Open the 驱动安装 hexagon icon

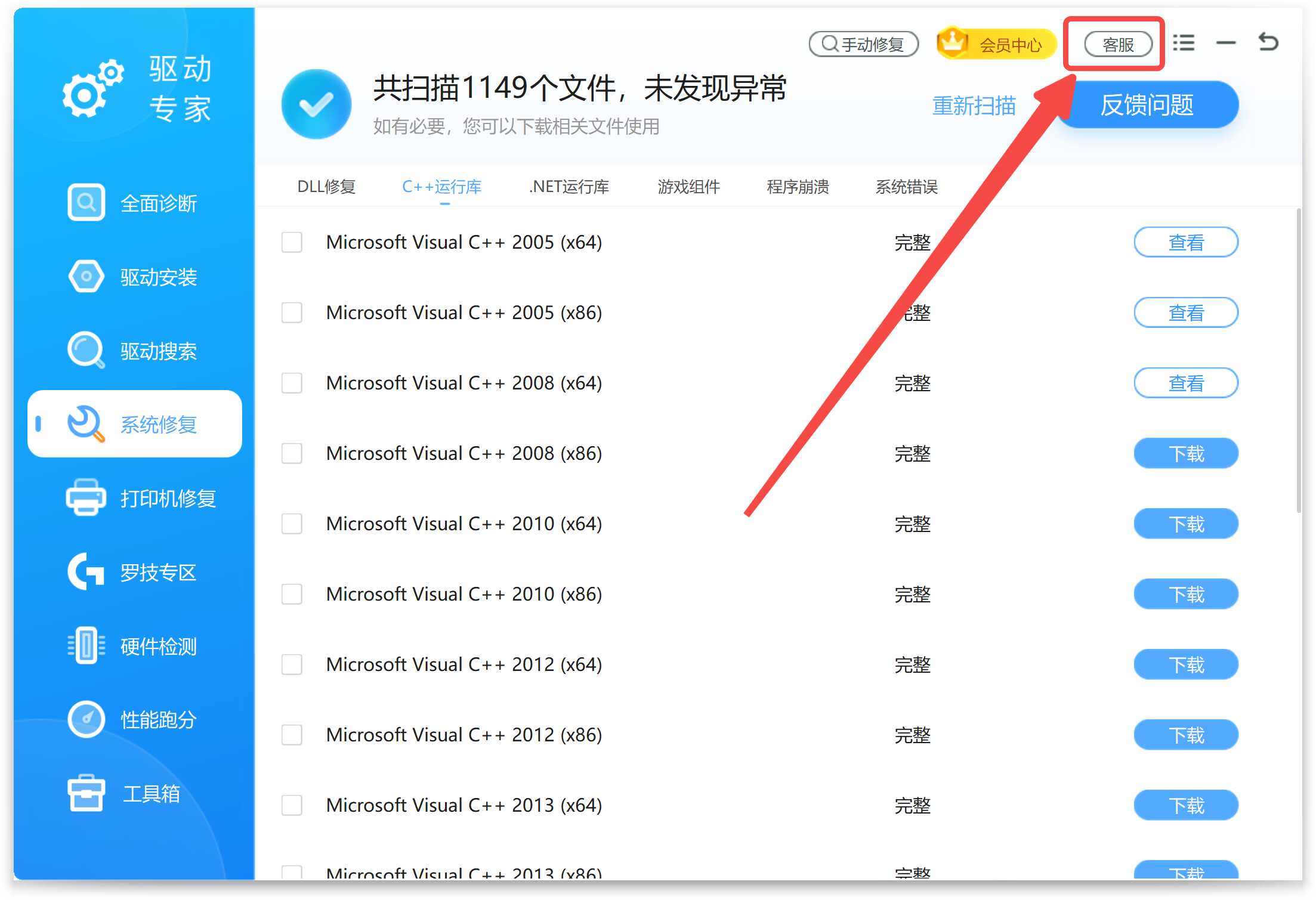[86, 277]
